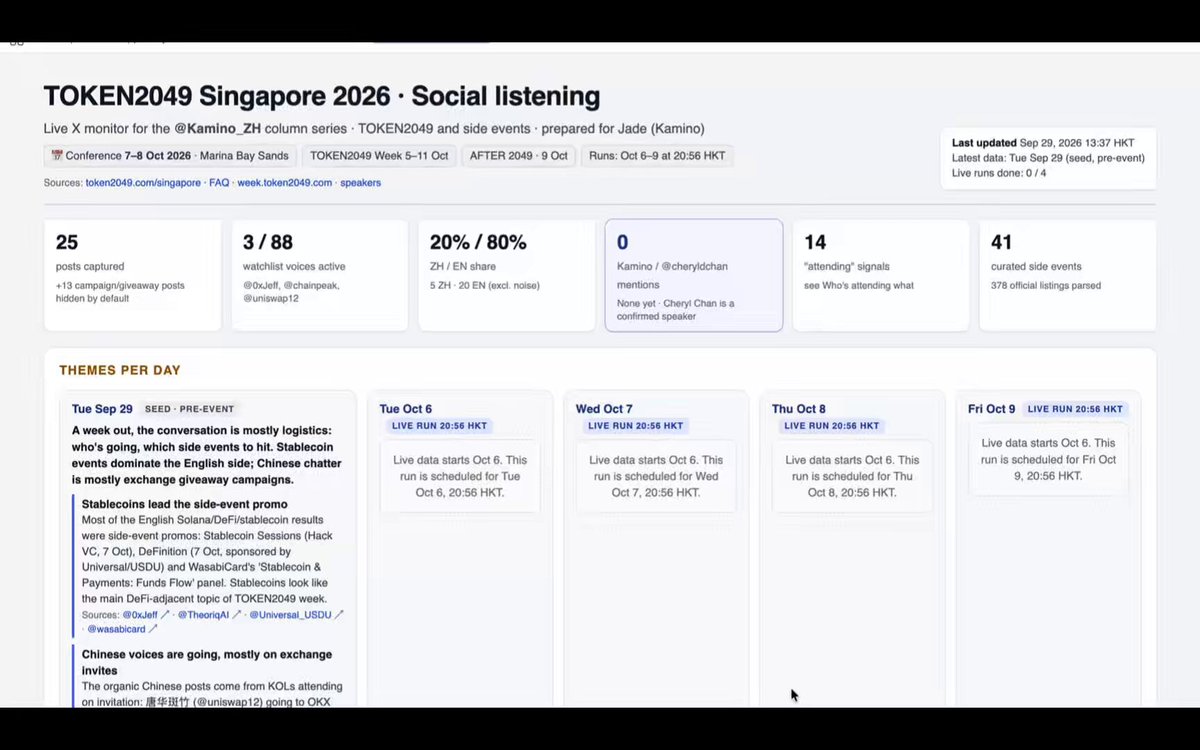Open the FAQ source link
This screenshot has height=750, width=1200.
[219, 183]
